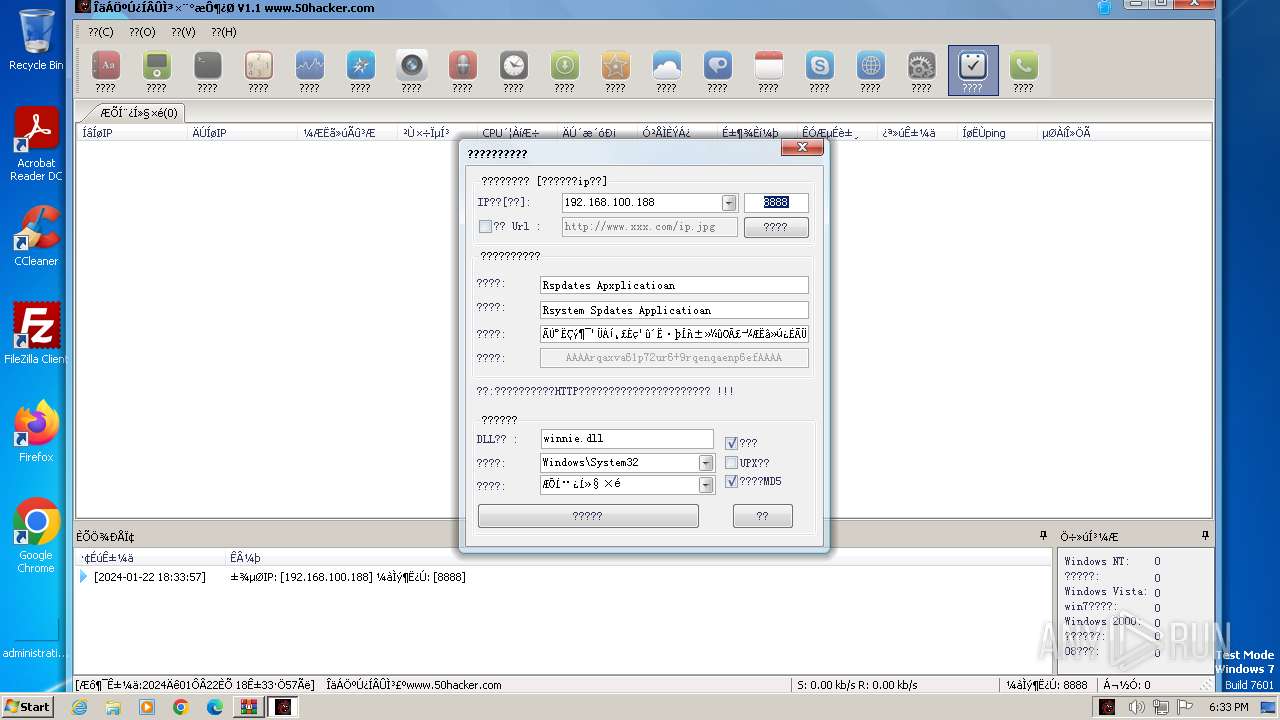Close the configuration dialog

(x=802, y=148)
